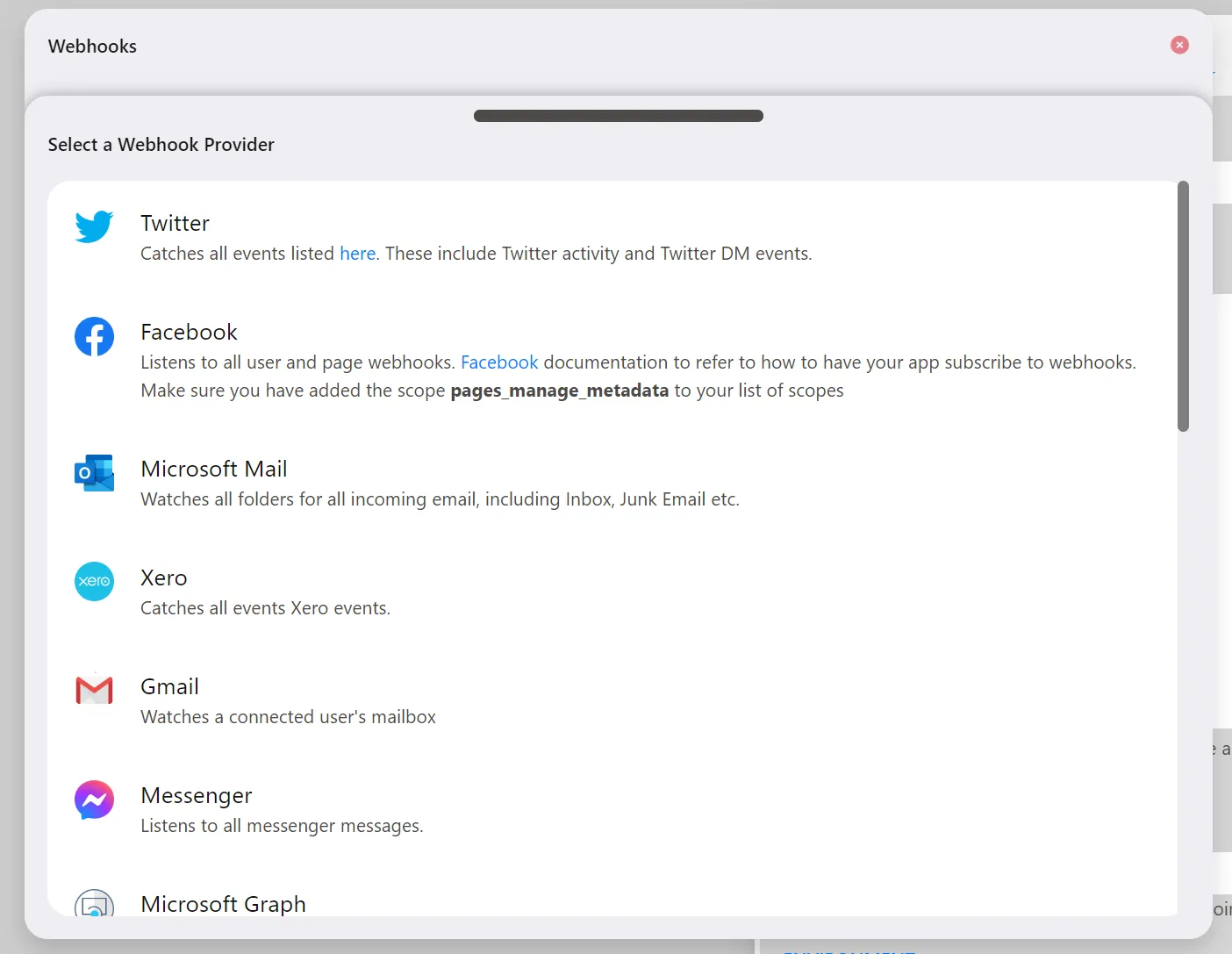The image size is (1232, 954).
Task: Click the Microsoft Mail Outlook icon
Action: point(94,473)
